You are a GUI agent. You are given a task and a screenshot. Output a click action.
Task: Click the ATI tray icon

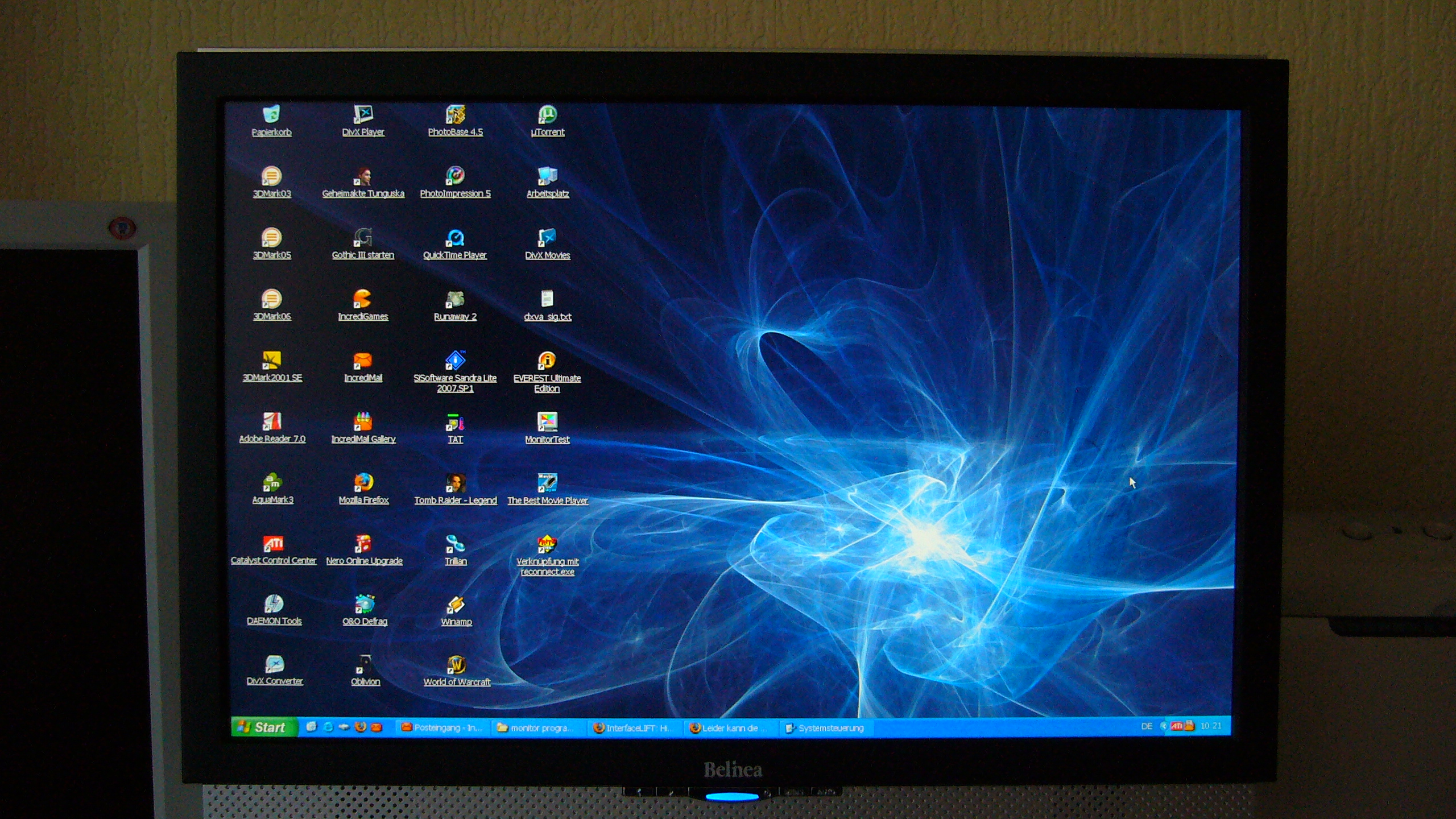pos(1176,726)
